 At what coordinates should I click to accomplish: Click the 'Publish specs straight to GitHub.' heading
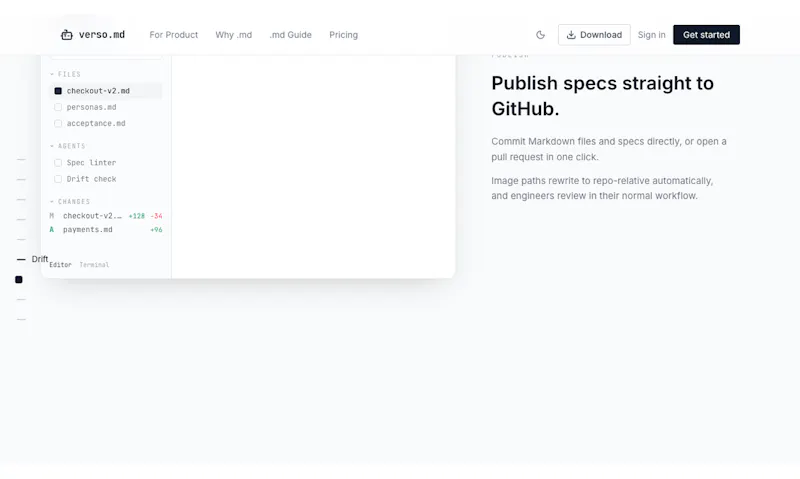click(x=603, y=96)
